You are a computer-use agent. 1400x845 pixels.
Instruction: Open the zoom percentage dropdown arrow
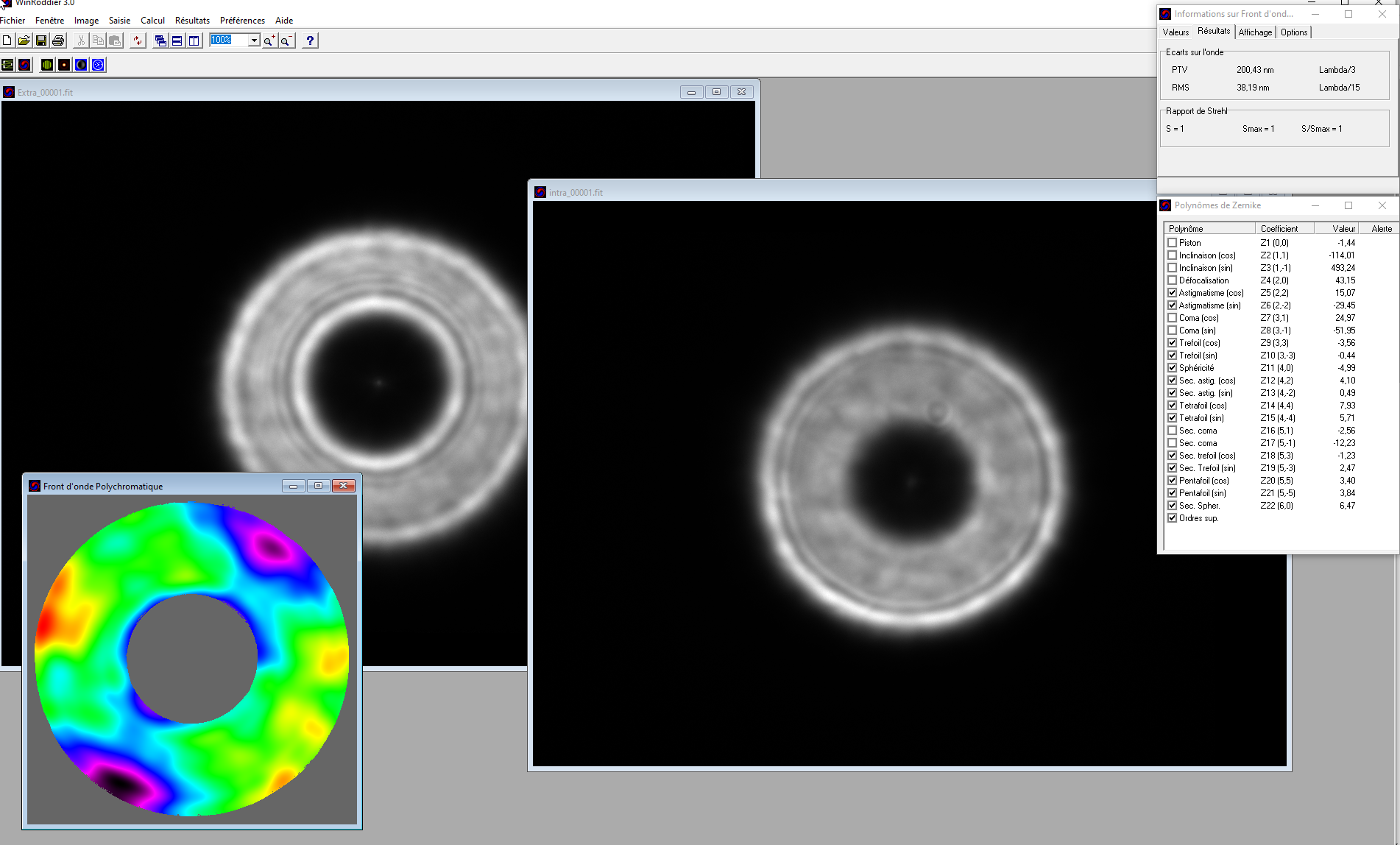pyautogui.click(x=254, y=40)
